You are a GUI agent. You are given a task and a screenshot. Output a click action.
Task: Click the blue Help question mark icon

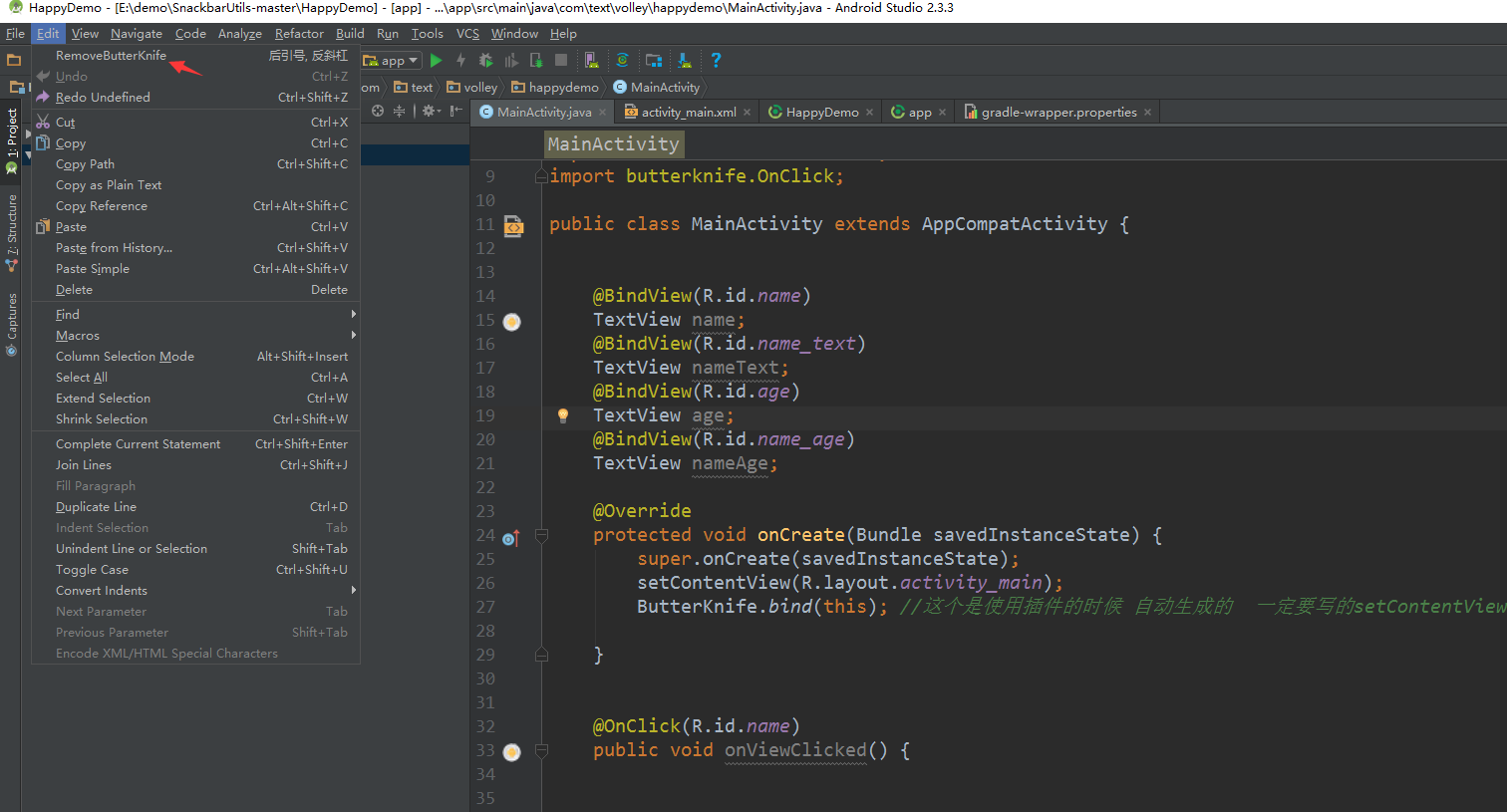716,61
